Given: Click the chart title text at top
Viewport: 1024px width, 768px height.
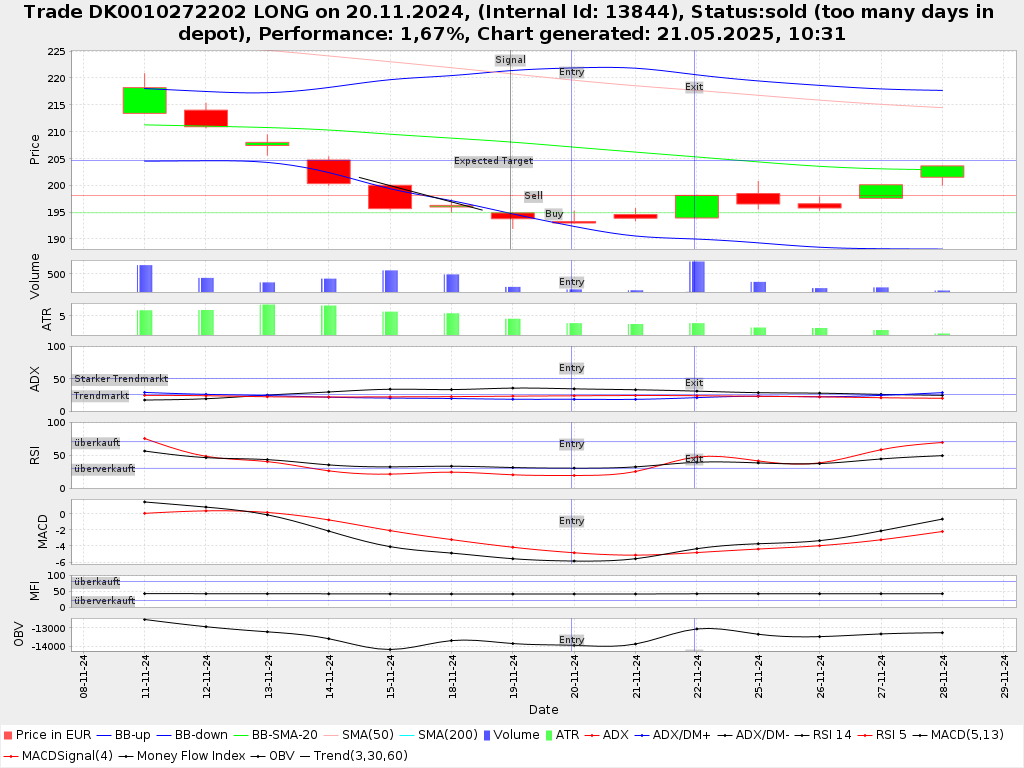Looking at the screenshot, I should [x=512, y=22].
